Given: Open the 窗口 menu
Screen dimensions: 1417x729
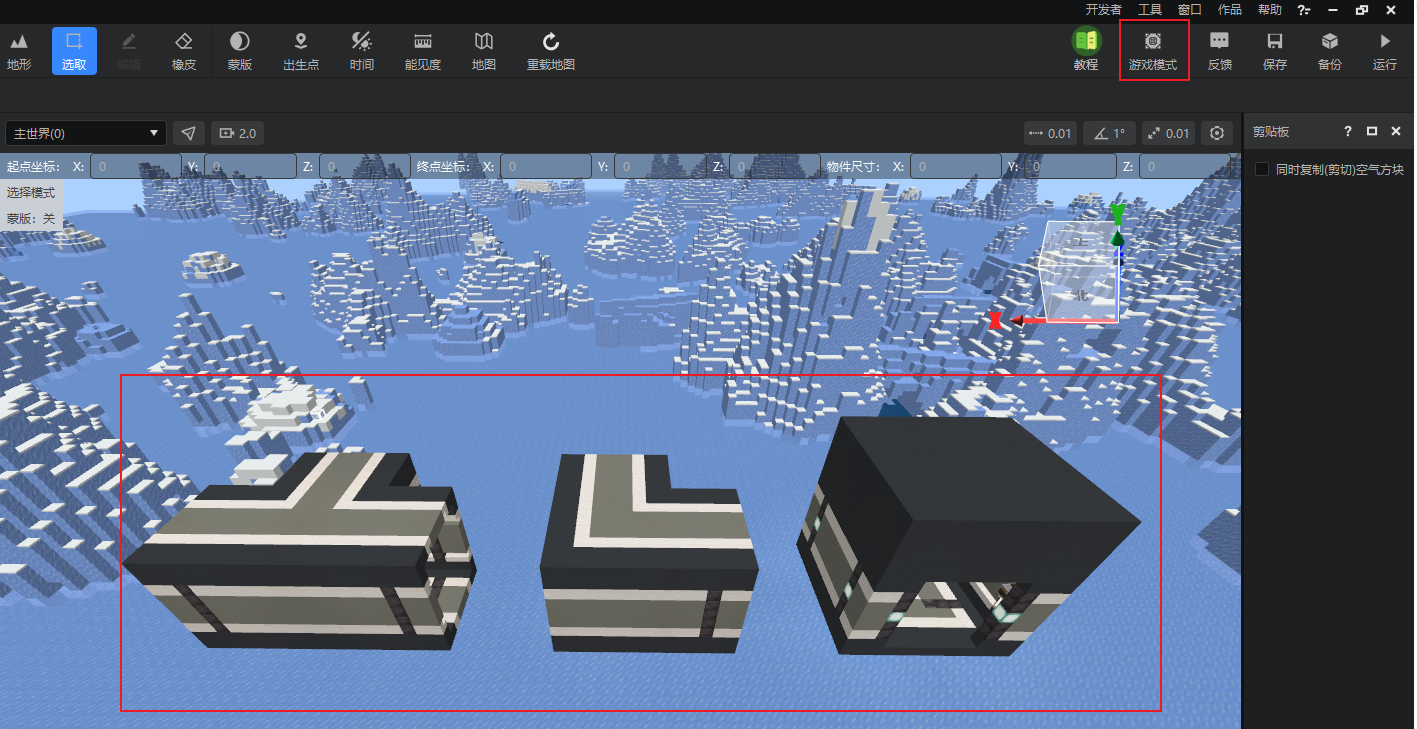Looking at the screenshot, I should tap(1190, 9).
